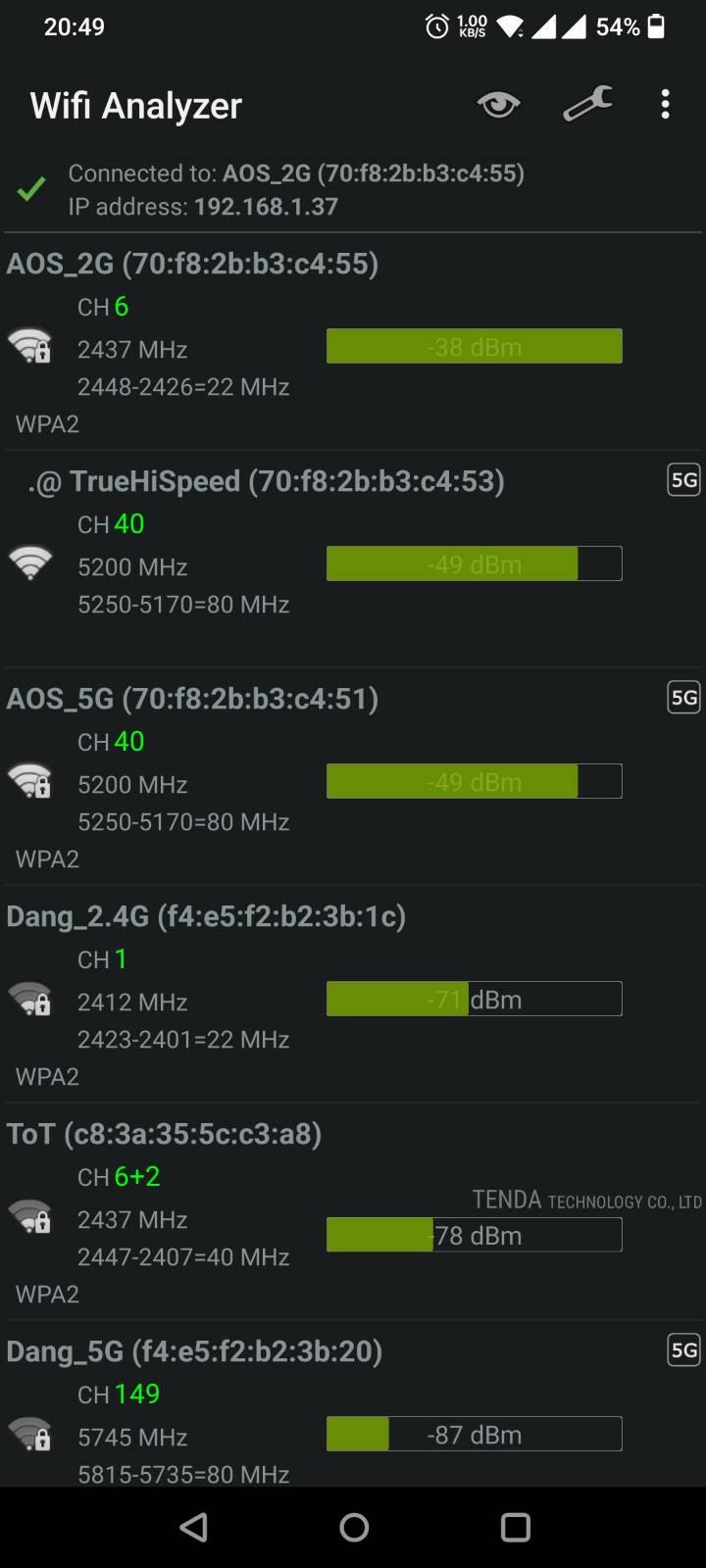
Task: Tap the TrueHiSpeed open Wi-Fi icon
Action: 29,563
